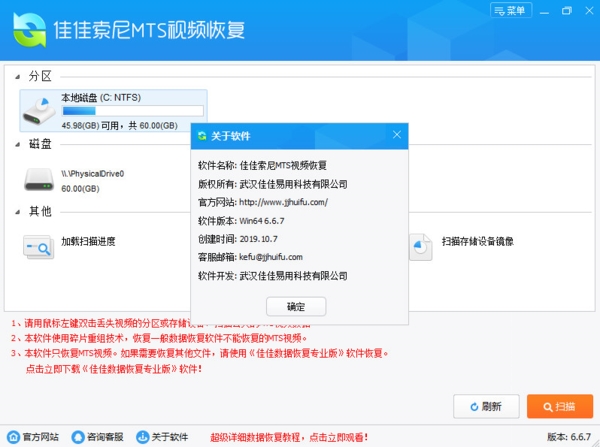600x447 pixels.
Task: Collapse the 磁盘 section
Action: tap(18, 145)
